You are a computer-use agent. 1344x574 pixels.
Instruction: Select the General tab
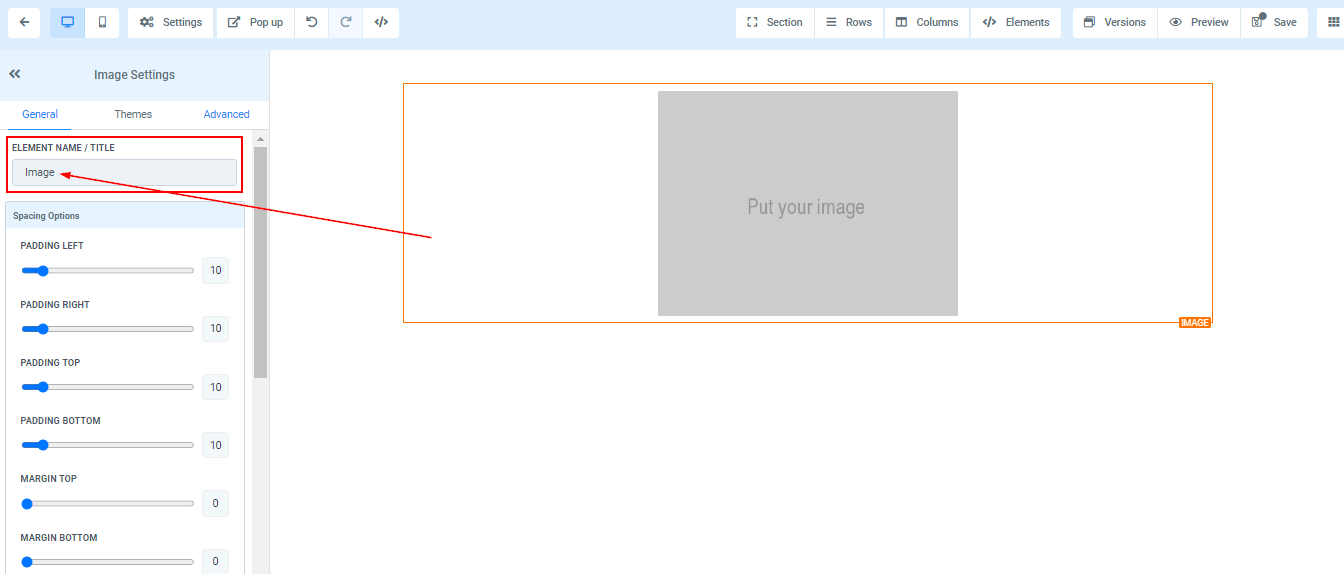pos(40,114)
